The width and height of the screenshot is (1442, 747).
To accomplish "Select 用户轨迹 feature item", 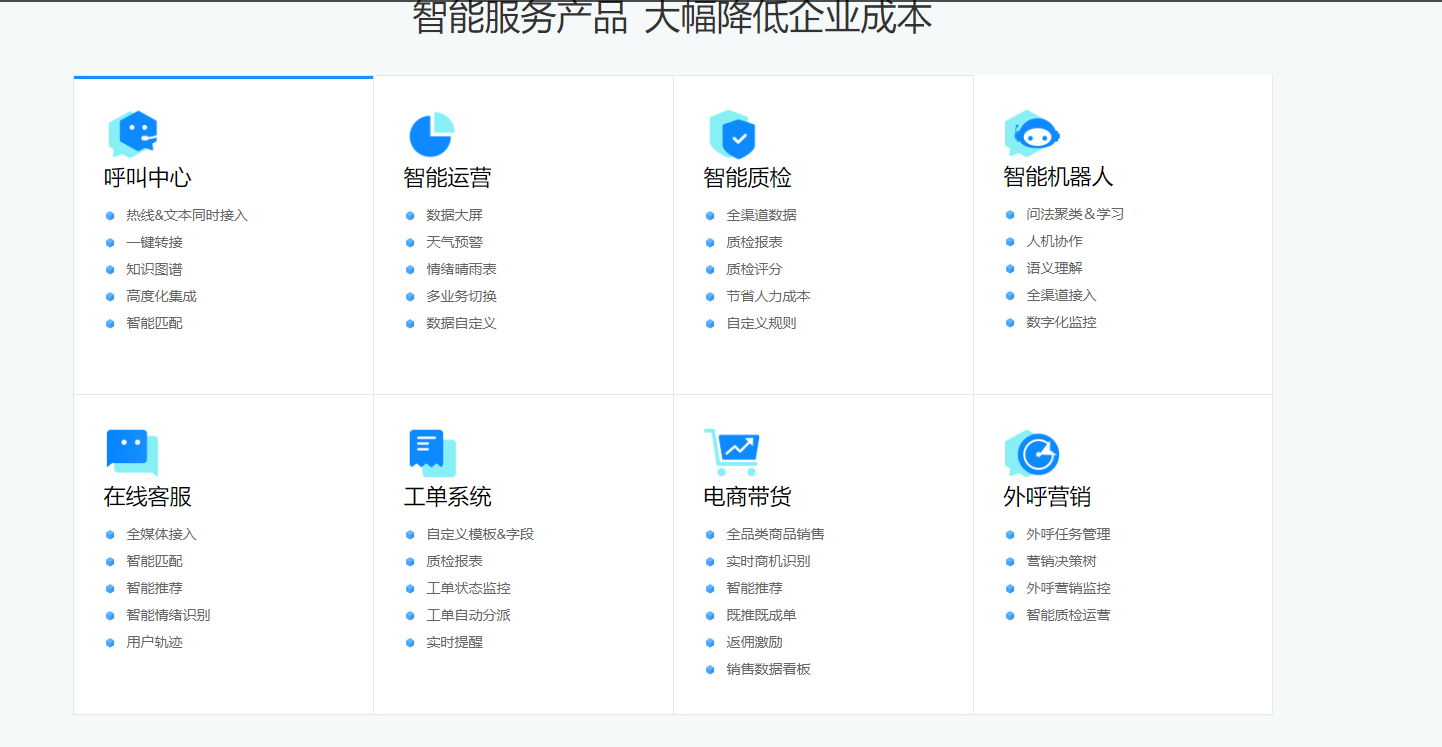I will [154, 642].
